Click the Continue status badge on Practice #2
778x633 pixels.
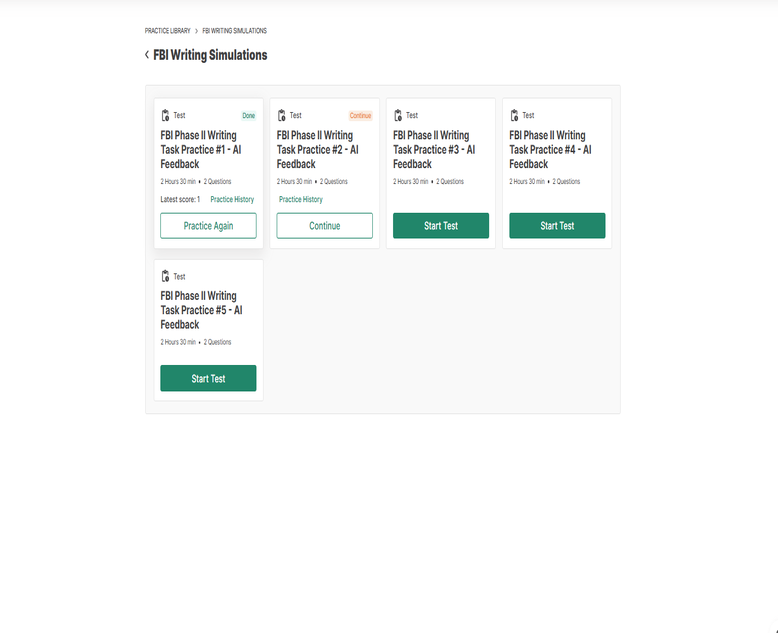360,116
